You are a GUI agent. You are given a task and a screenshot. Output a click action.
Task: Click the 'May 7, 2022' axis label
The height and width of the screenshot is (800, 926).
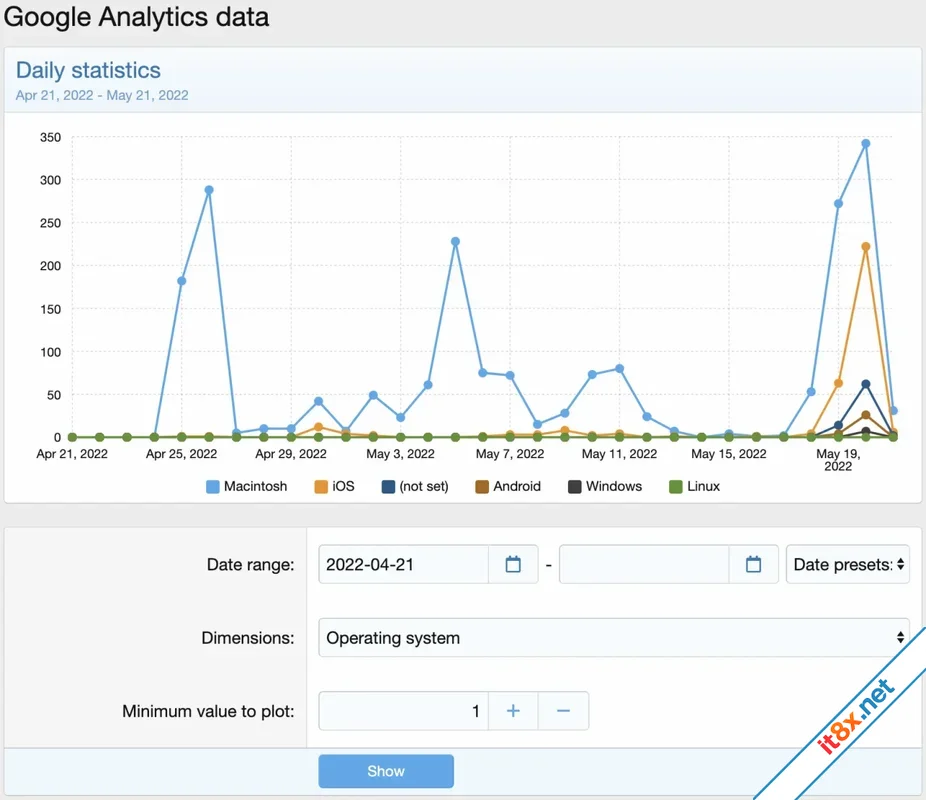510,454
